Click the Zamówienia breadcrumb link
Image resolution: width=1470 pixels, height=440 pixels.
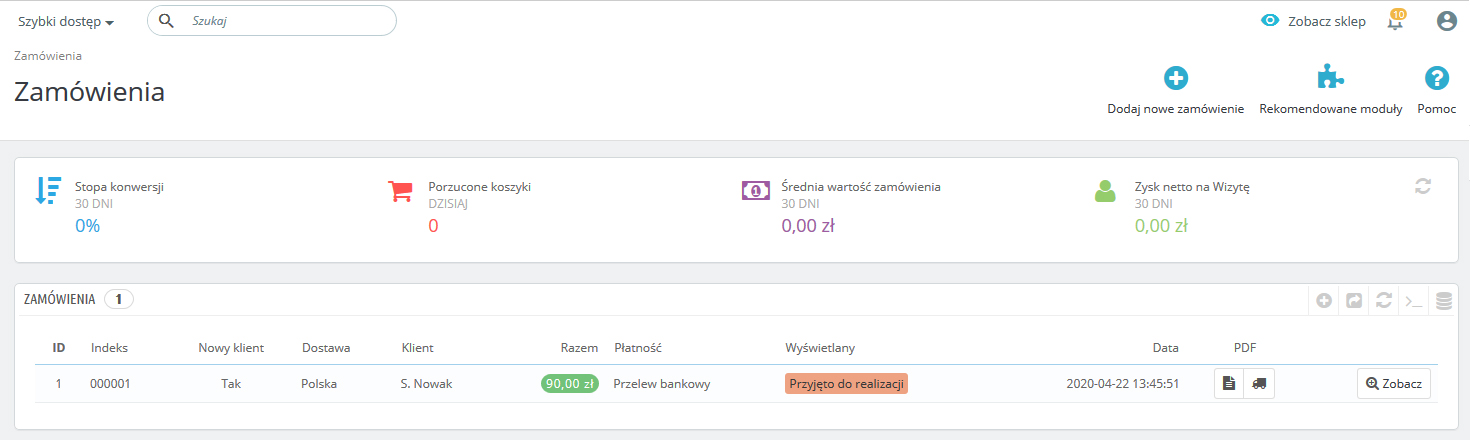[x=48, y=56]
